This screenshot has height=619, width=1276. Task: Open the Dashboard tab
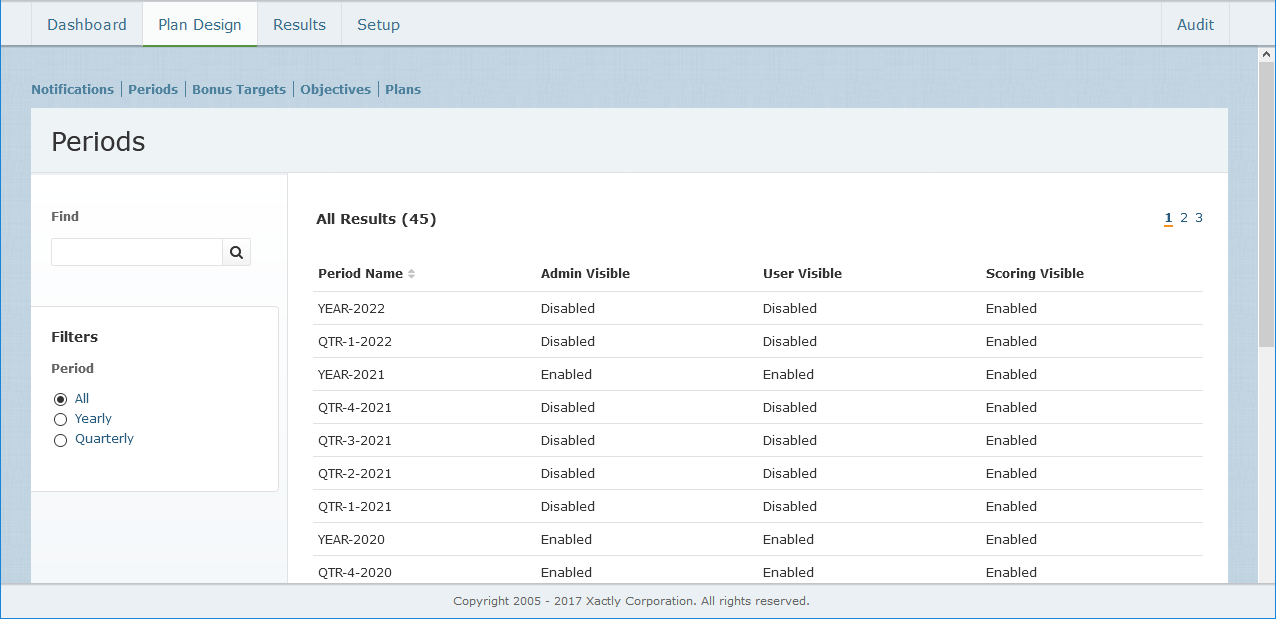point(87,25)
